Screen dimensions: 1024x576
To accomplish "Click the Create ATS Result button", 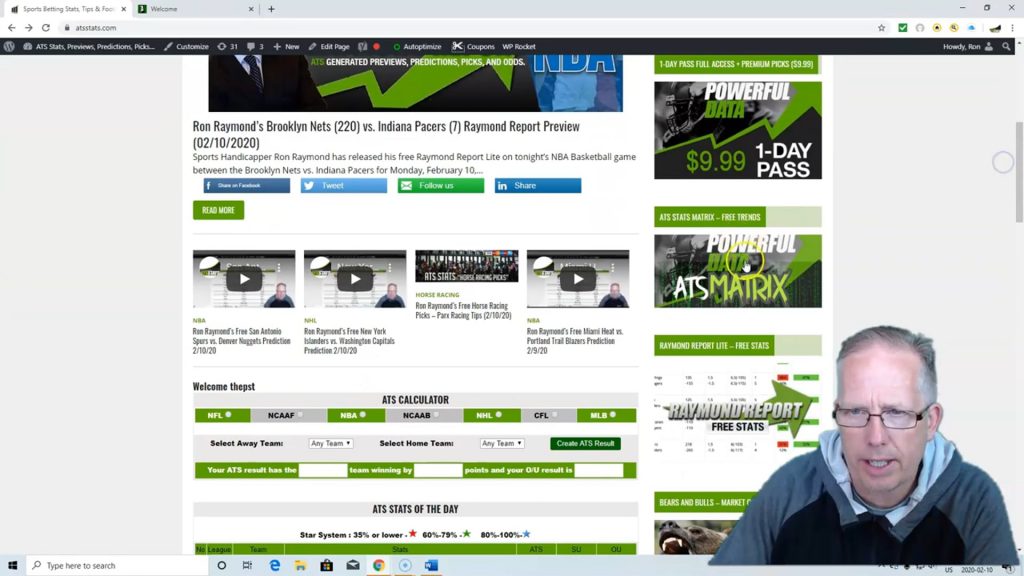I will coord(585,443).
